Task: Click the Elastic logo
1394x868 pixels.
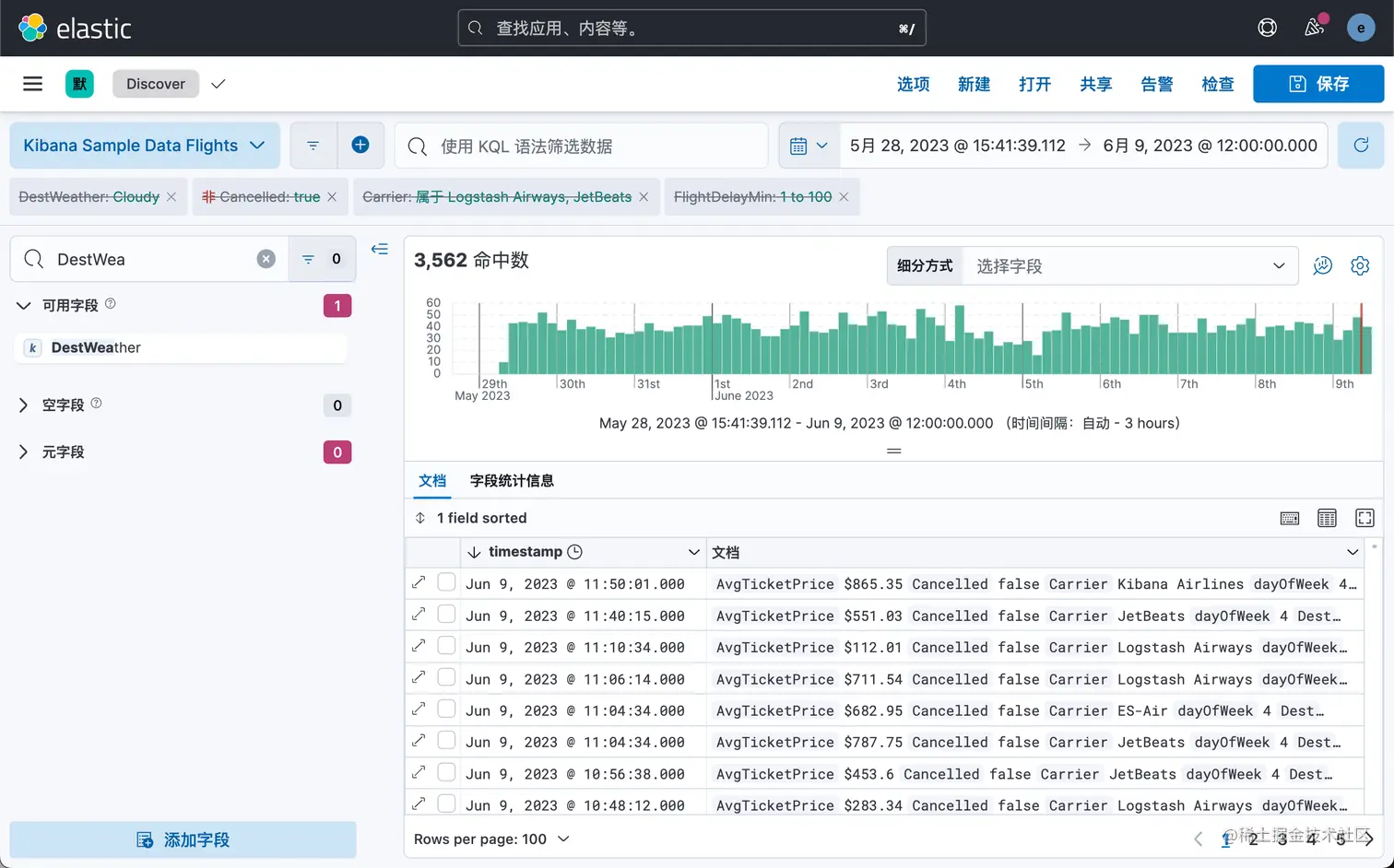Action: [x=76, y=28]
